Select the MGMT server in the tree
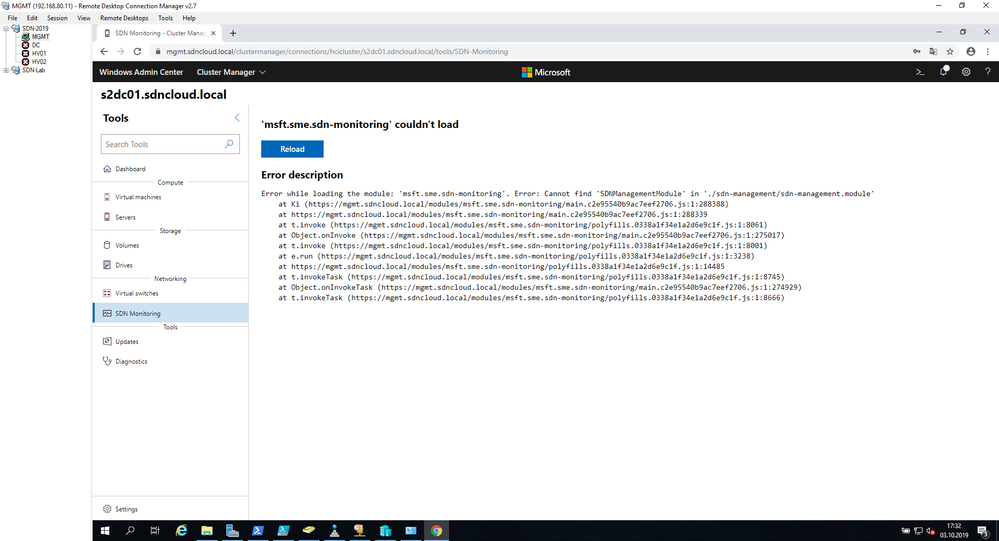 pos(40,37)
